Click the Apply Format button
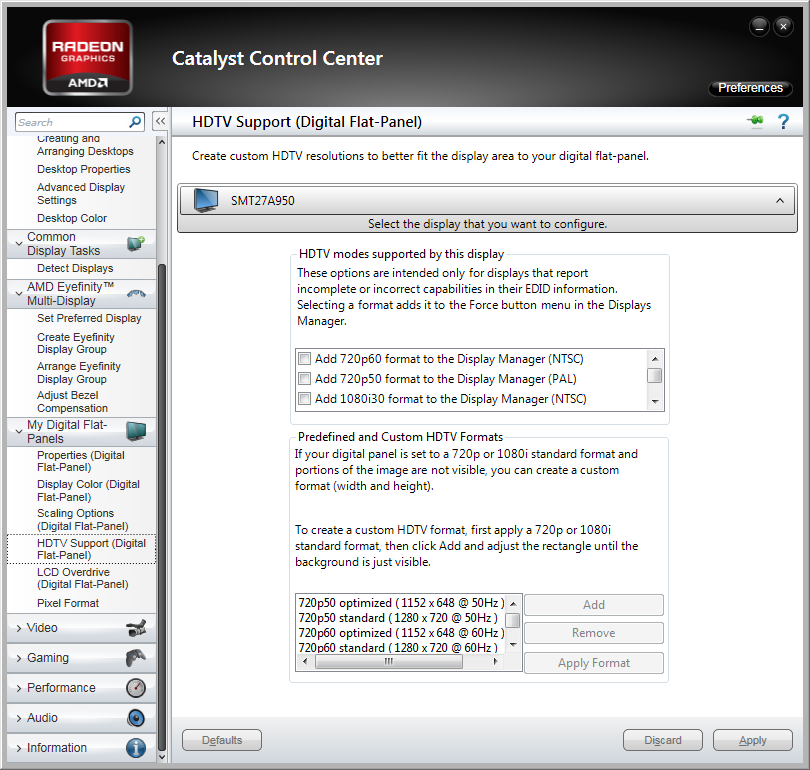 coord(594,663)
